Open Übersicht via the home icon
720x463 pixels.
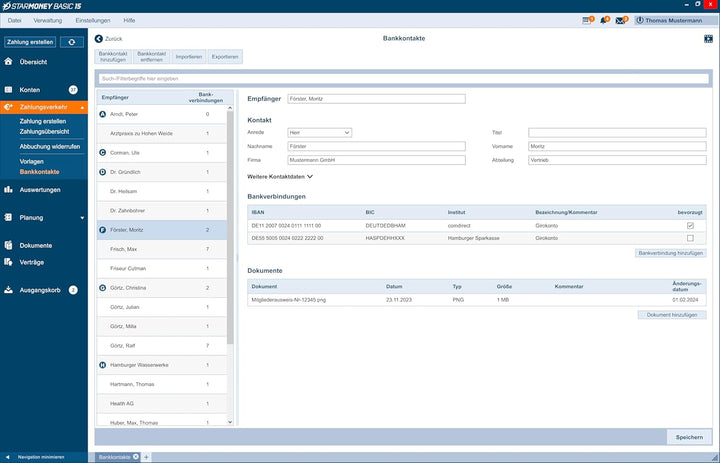click(8, 62)
